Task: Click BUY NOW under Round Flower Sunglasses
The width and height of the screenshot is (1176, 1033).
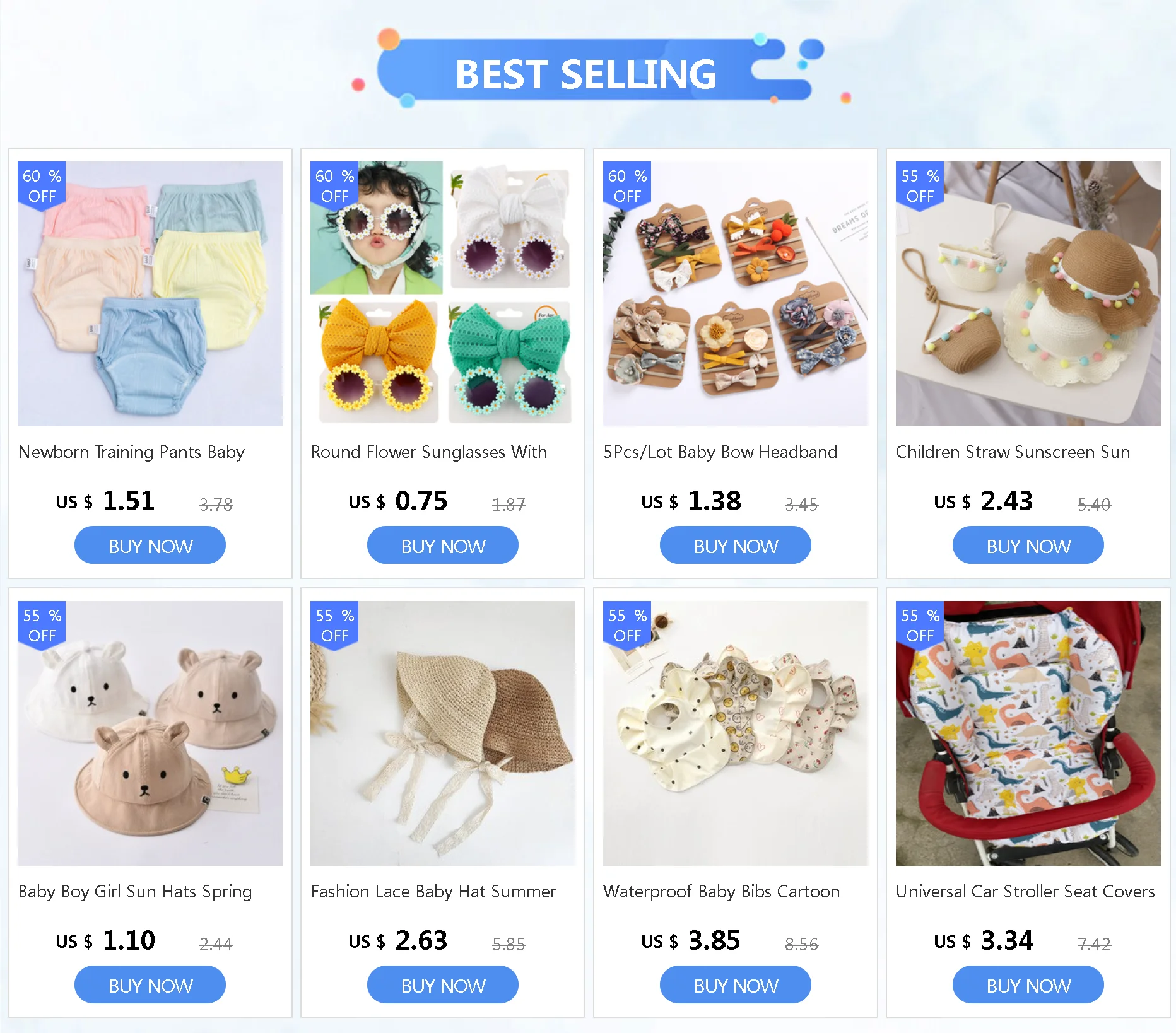Action: pyautogui.click(x=443, y=546)
